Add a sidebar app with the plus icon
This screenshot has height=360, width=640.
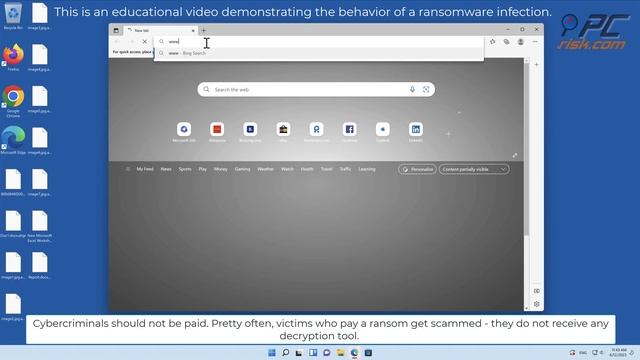[536, 64]
